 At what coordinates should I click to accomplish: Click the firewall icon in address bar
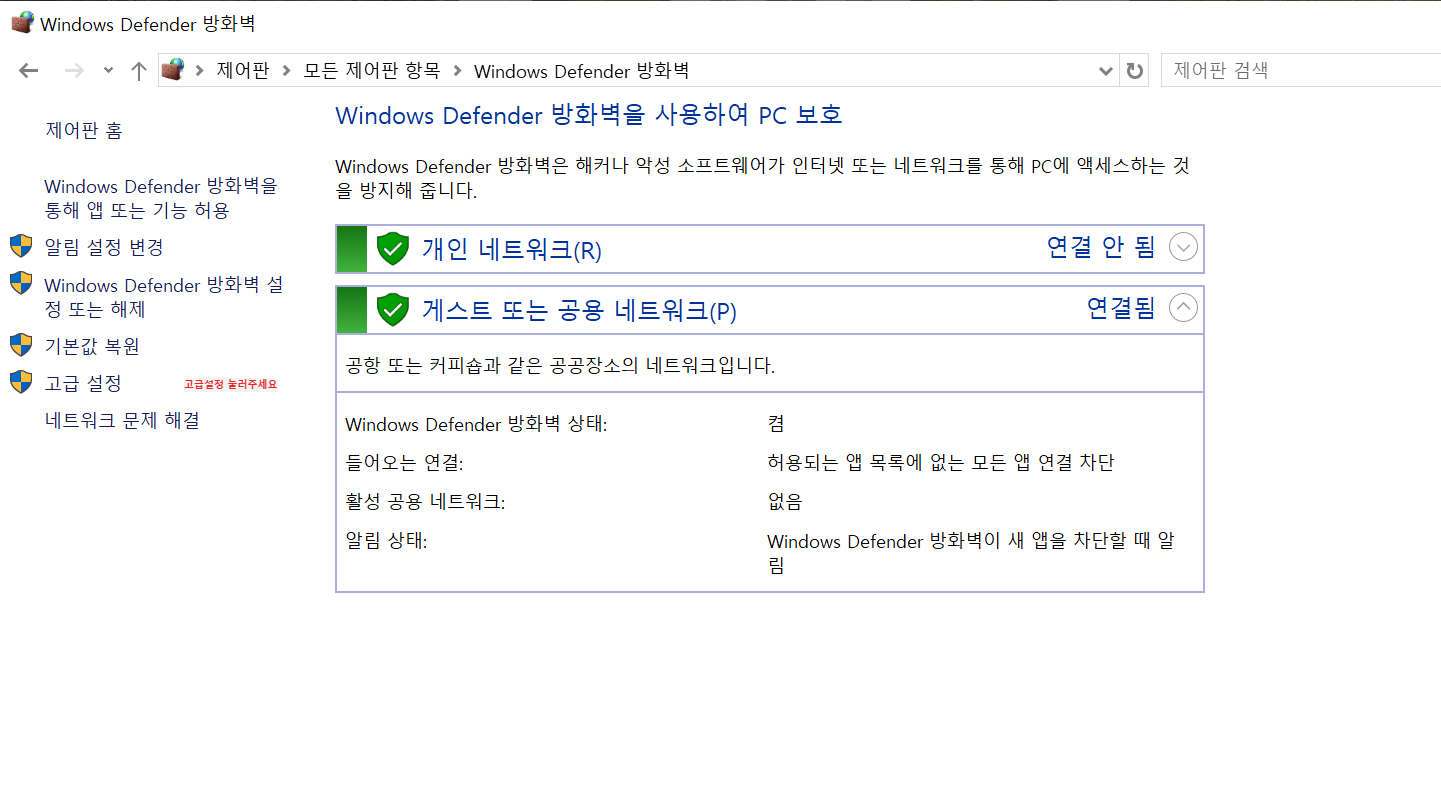point(173,70)
